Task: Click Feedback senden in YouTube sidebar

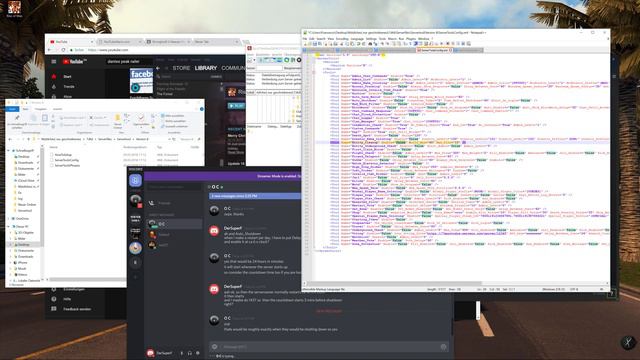Action: point(77,309)
